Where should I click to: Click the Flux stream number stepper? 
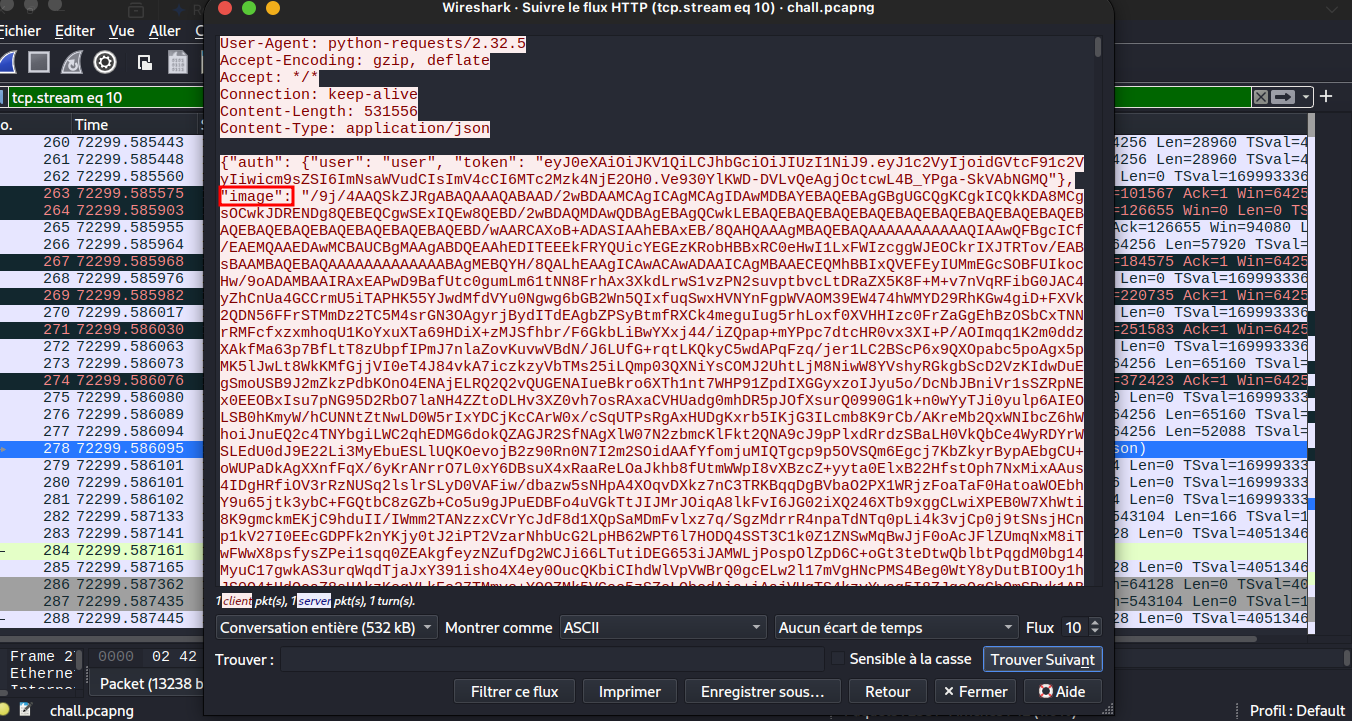point(1094,628)
